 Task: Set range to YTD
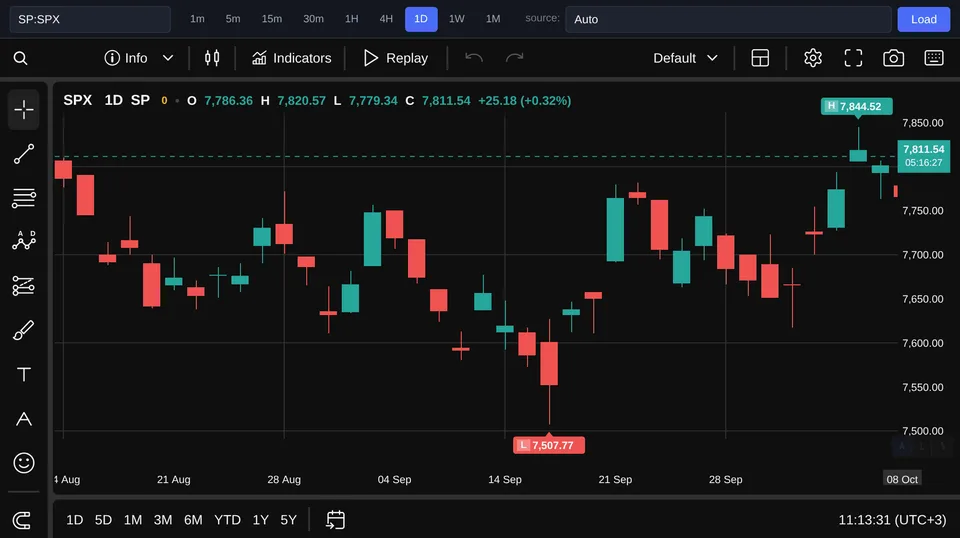(227, 520)
